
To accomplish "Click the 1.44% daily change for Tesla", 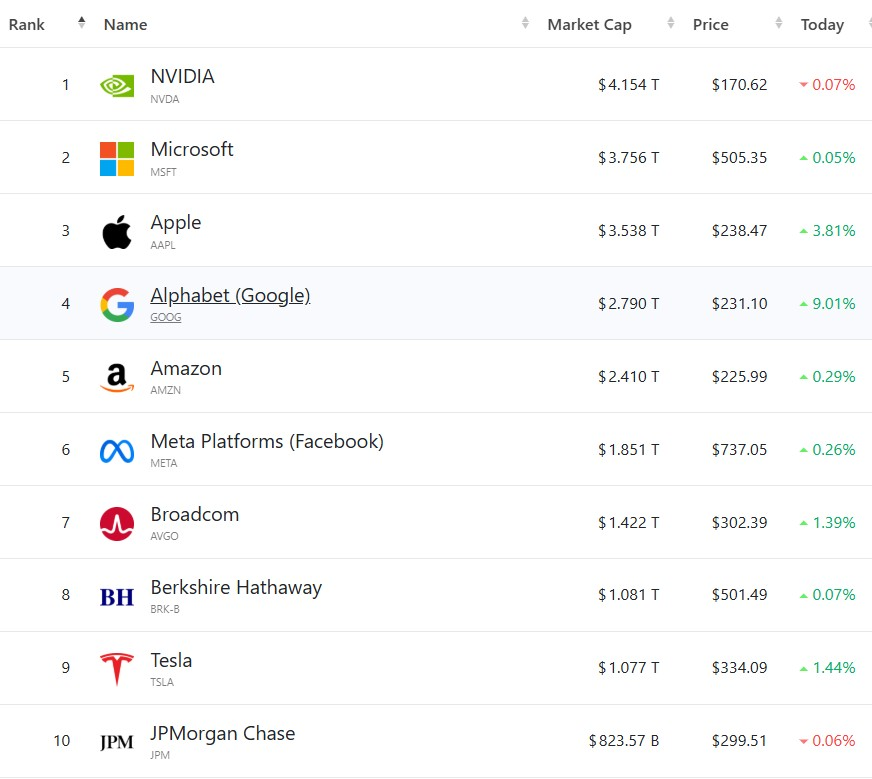I will click(828, 668).
